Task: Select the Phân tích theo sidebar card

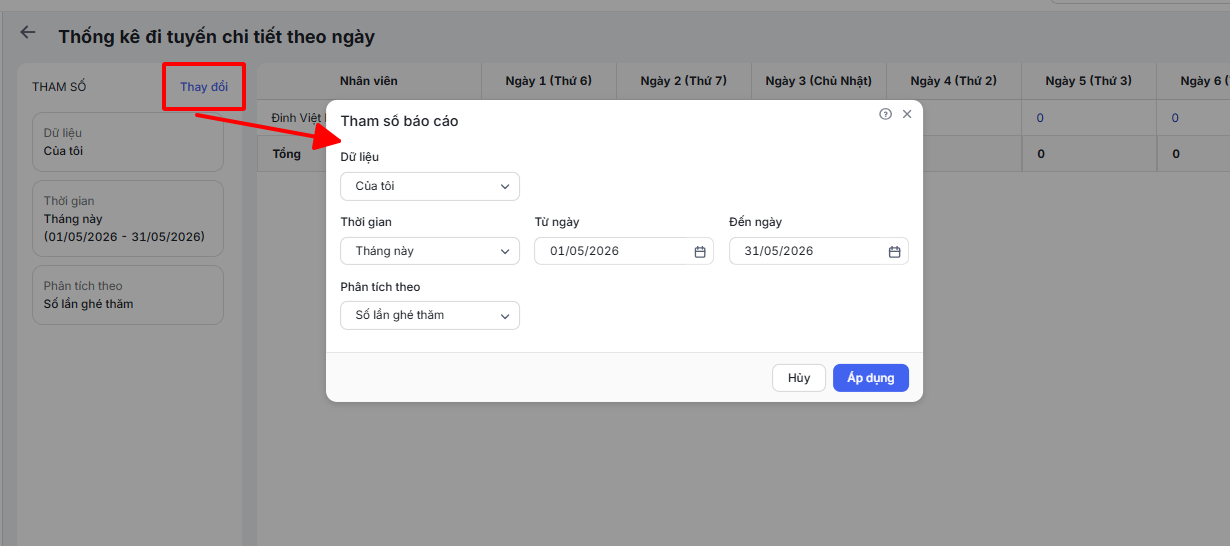Action: tap(127, 295)
